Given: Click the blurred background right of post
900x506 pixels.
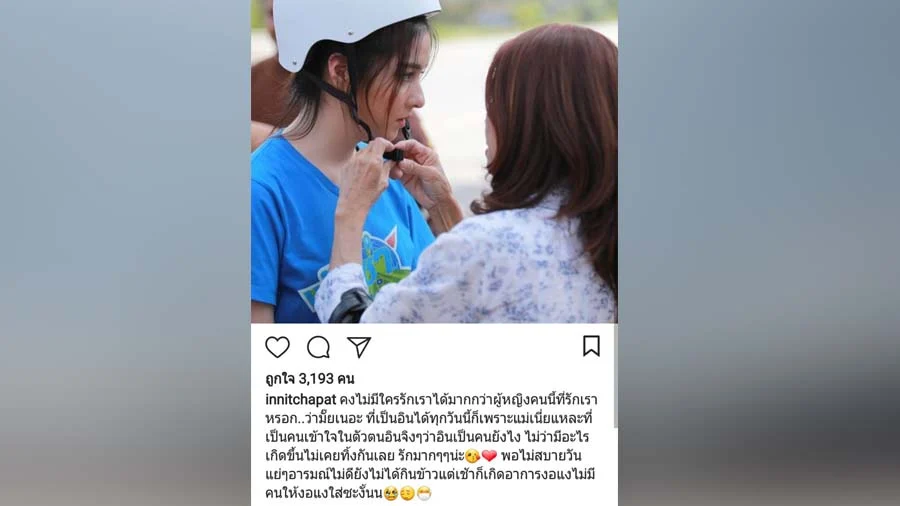Looking at the screenshot, I should click(759, 253).
